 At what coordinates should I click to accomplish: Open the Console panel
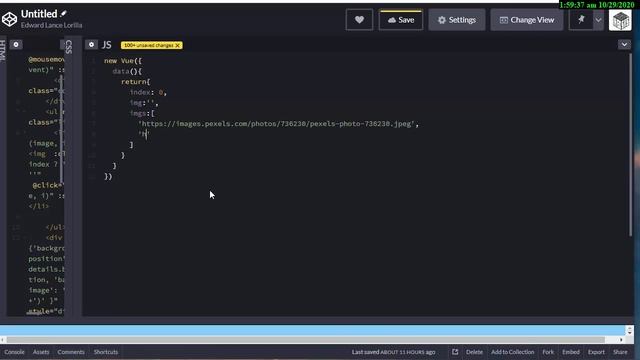tap(14, 352)
